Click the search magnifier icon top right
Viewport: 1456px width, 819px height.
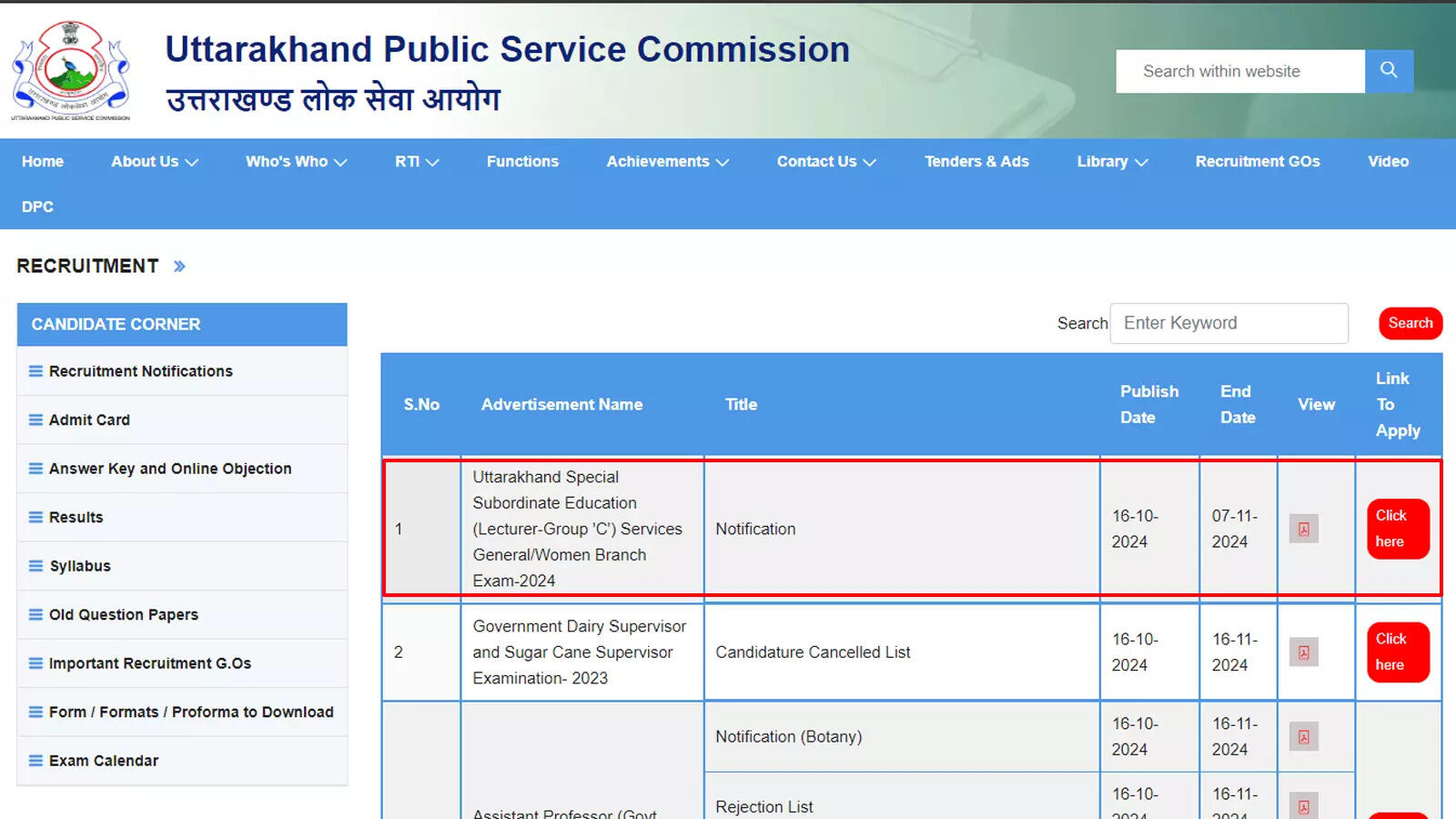[x=1389, y=70]
